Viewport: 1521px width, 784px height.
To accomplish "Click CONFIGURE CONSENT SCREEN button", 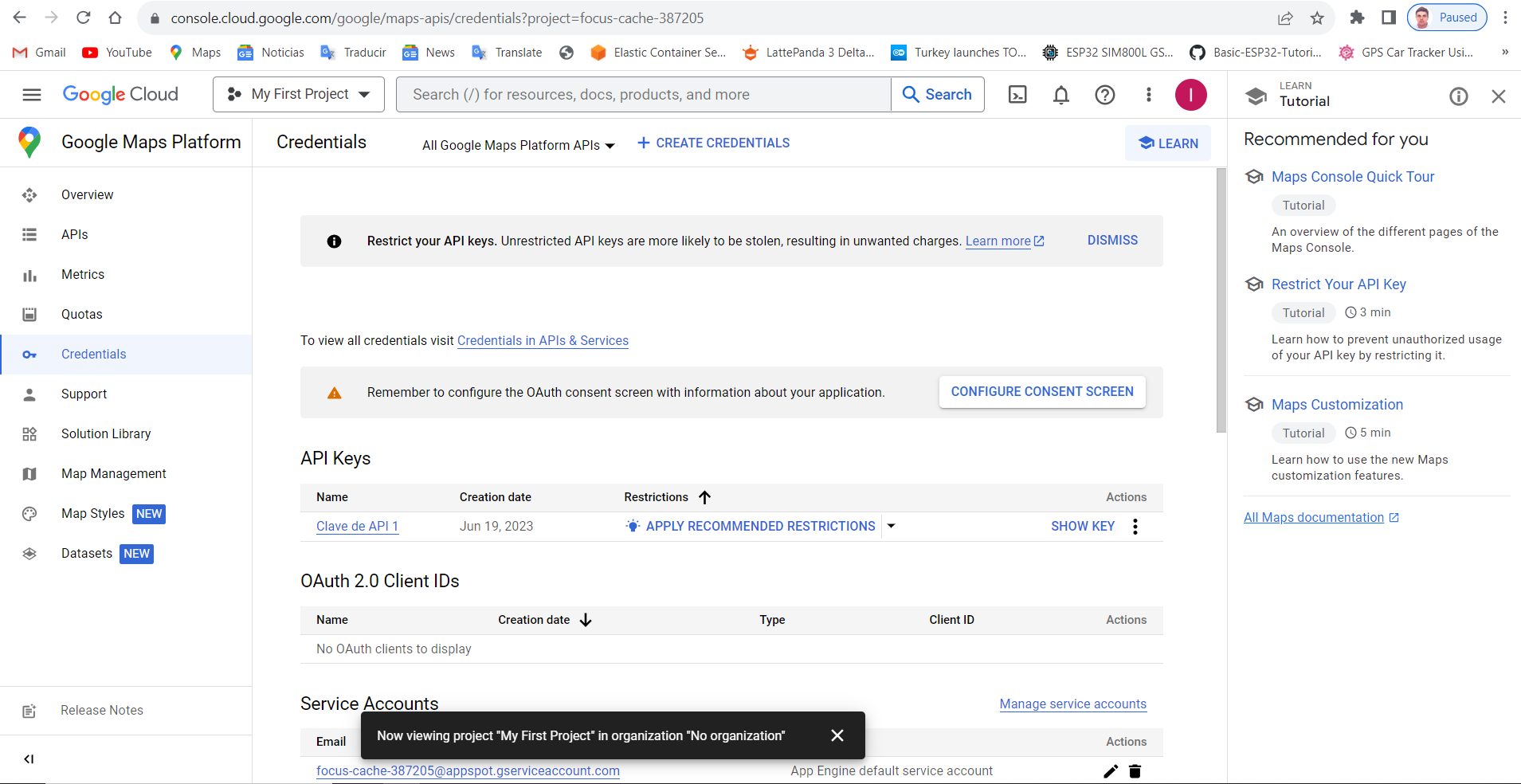I will point(1042,391).
